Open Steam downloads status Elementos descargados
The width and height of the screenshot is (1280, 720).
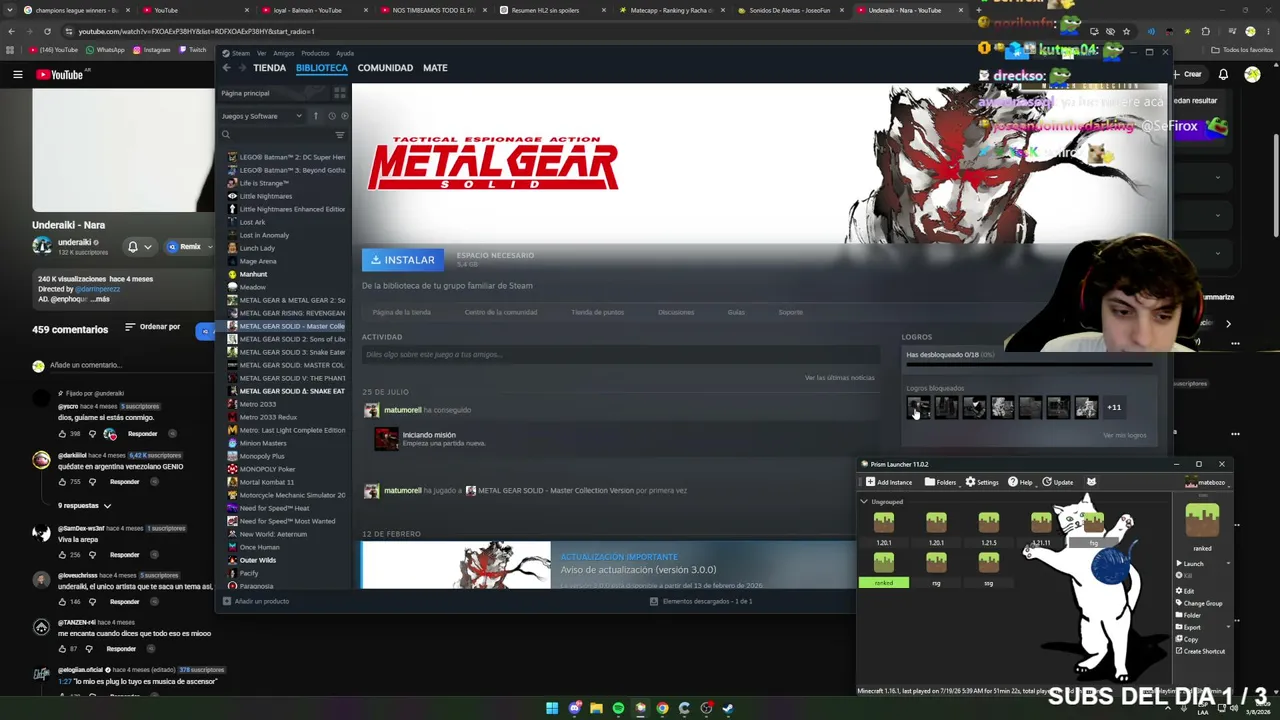[701, 601]
